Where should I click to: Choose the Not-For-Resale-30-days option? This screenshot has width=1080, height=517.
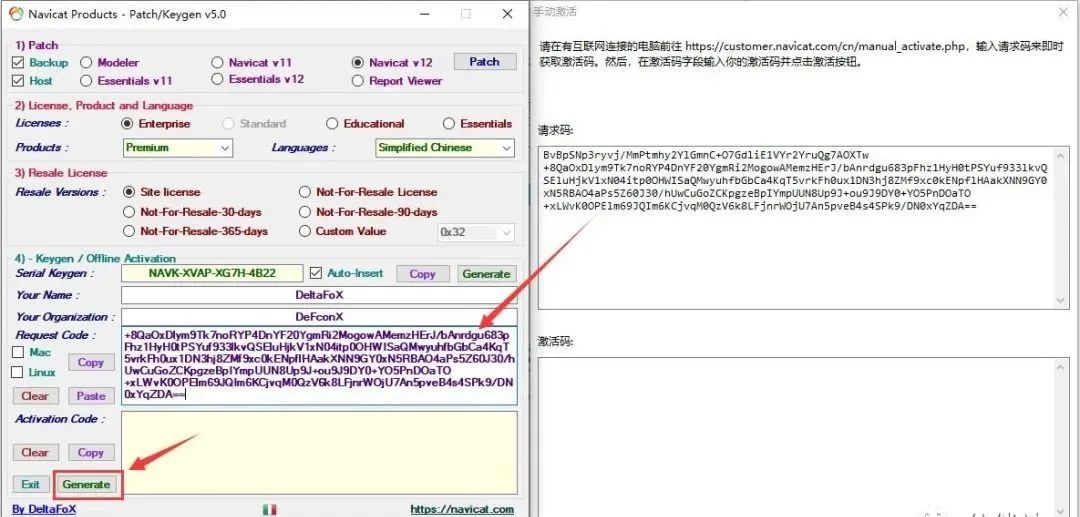[128, 212]
